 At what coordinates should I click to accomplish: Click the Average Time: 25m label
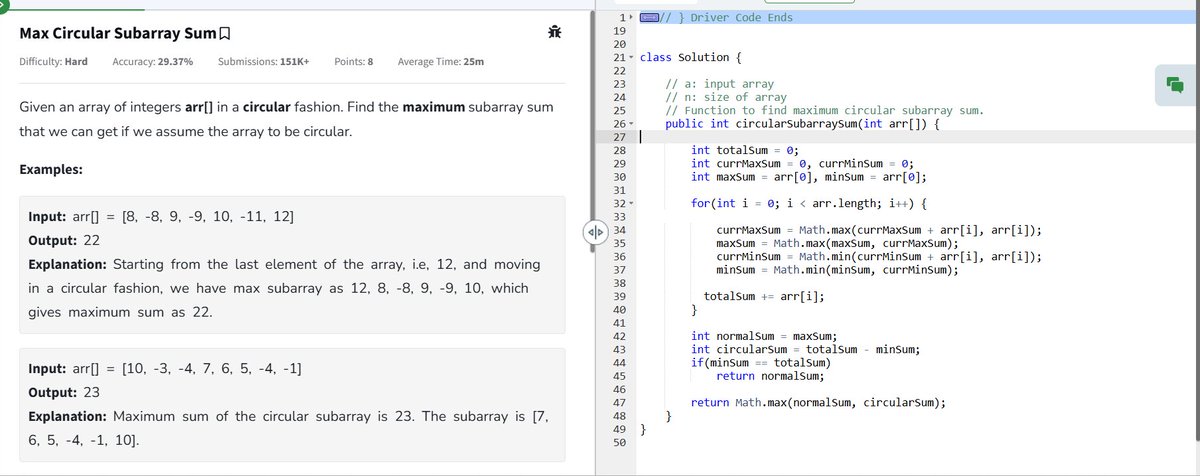441,62
